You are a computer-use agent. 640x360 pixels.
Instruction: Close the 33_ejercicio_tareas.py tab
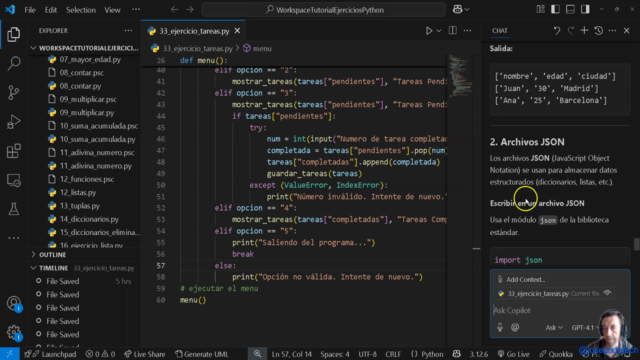tap(238, 31)
